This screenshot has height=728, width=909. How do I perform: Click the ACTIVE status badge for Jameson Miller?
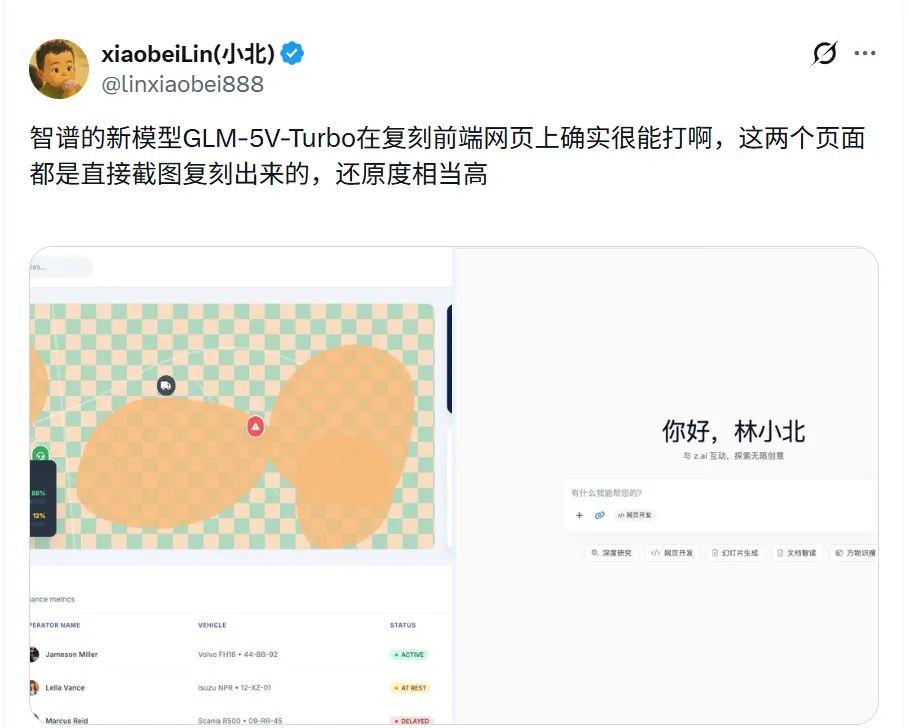(x=409, y=654)
